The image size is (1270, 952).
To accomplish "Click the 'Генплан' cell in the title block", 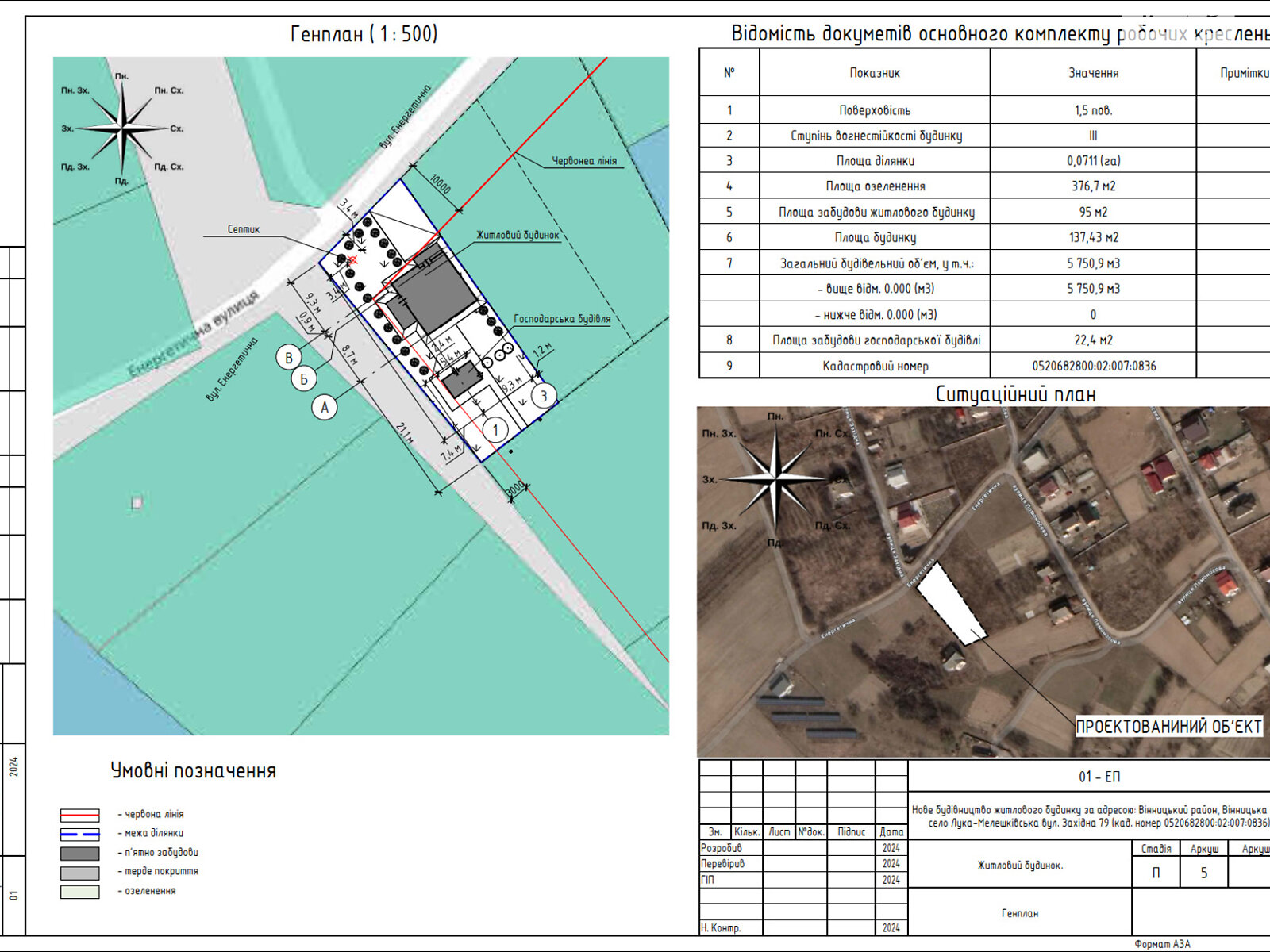I will click(x=1020, y=913).
